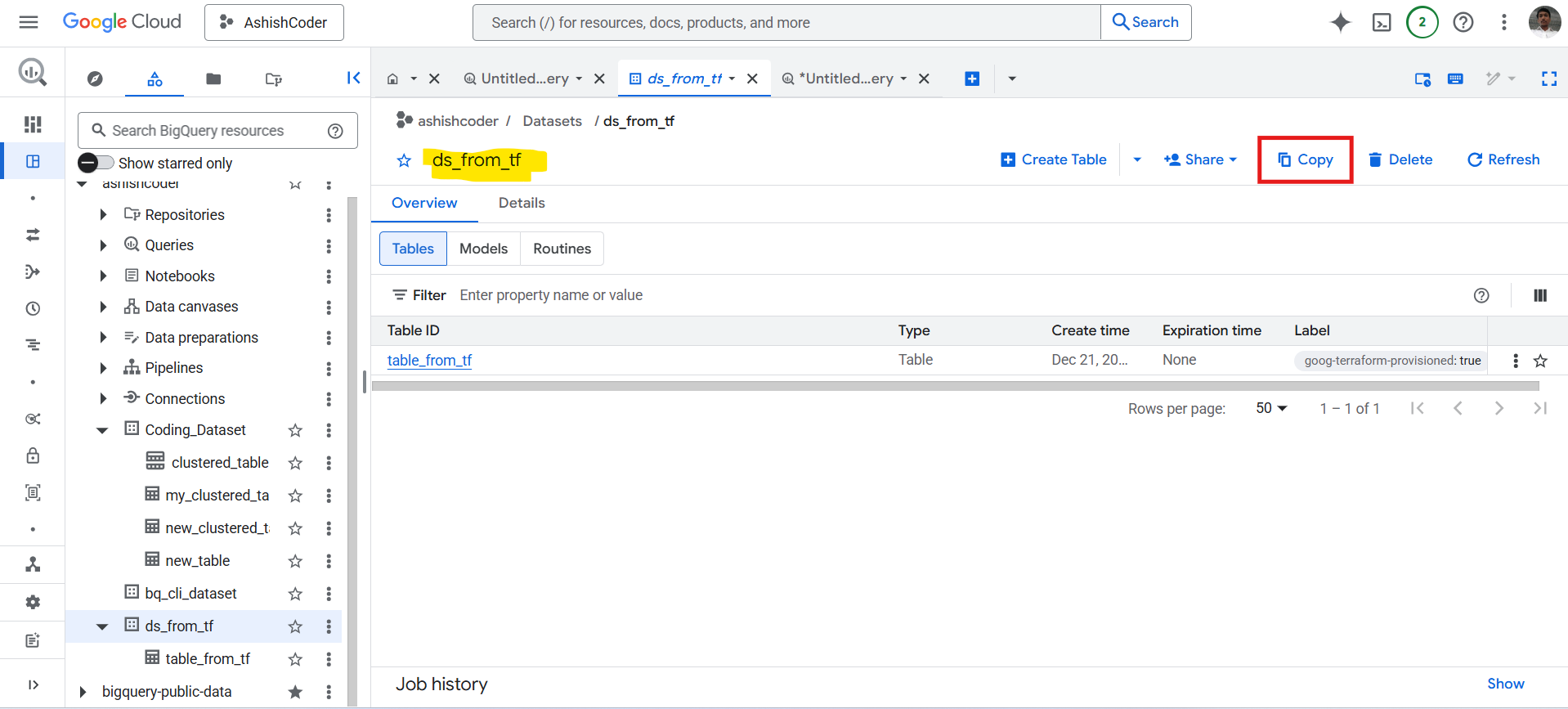Toggle Show starred only switch
This screenshot has width=1568, height=709.
[96, 163]
